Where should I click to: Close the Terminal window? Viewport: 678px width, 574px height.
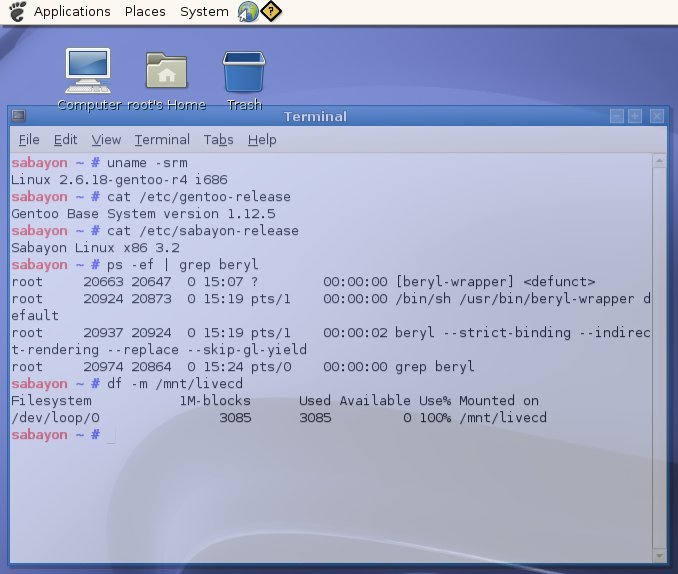(657, 116)
